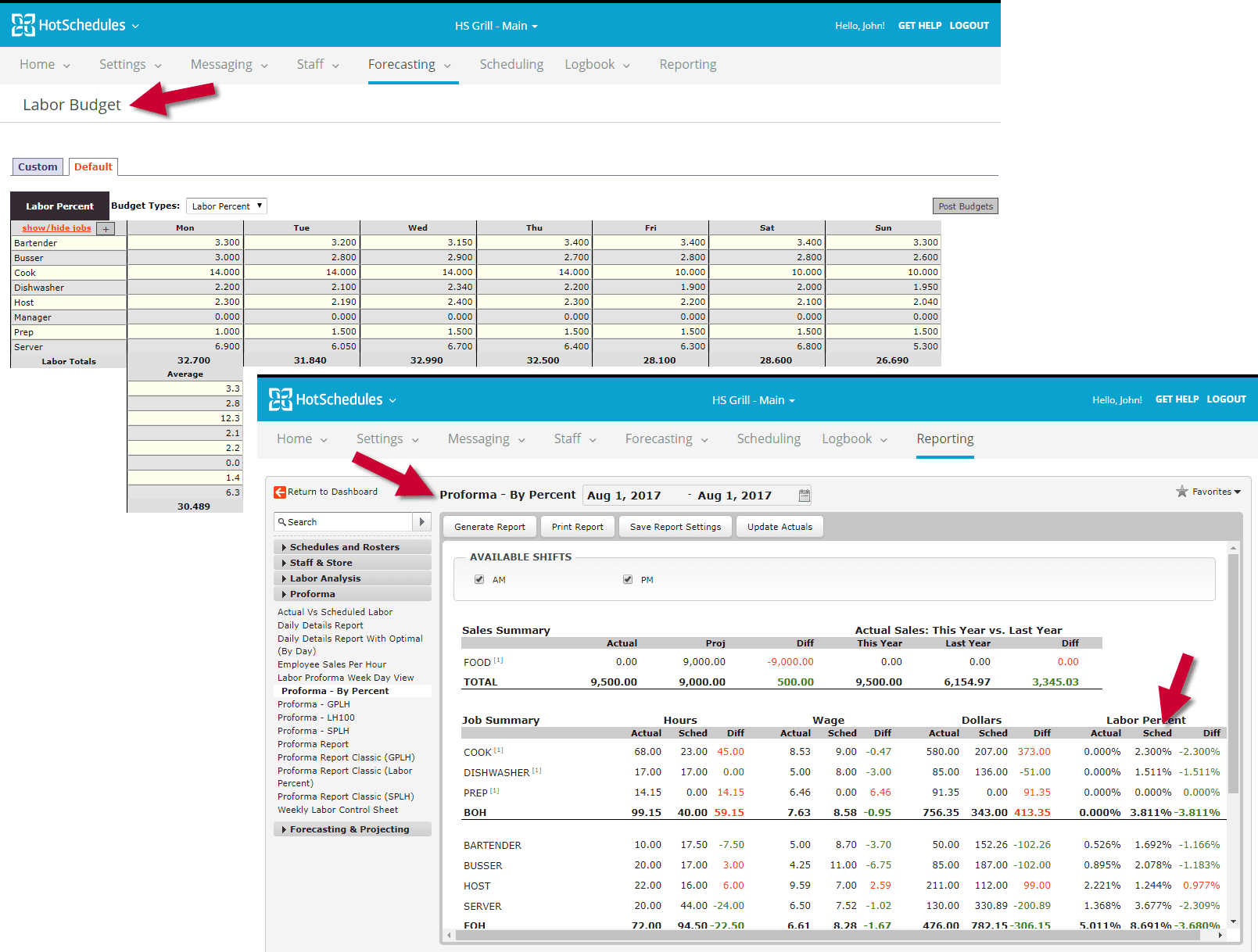This screenshot has width=1258, height=952.
Task: Open the calendar date picker icon
Action: (x=804, y=496)
